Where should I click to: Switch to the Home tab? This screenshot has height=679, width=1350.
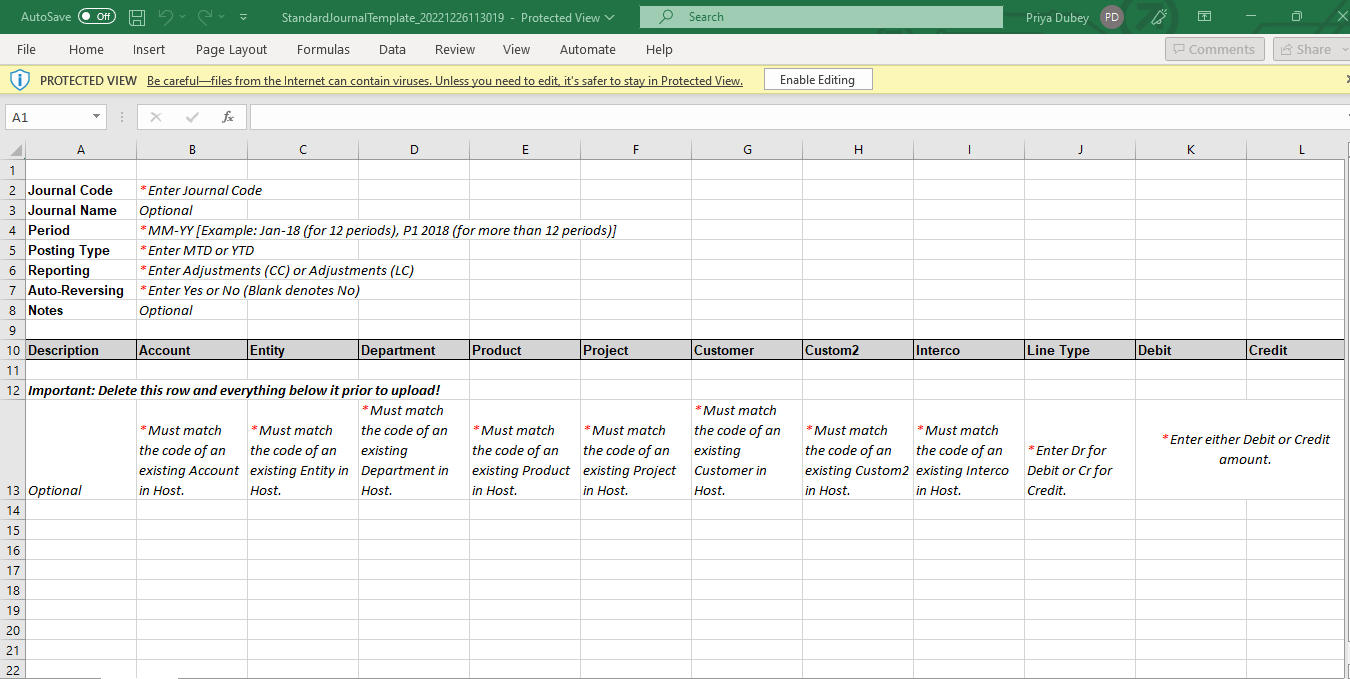(x=86, y=49)
